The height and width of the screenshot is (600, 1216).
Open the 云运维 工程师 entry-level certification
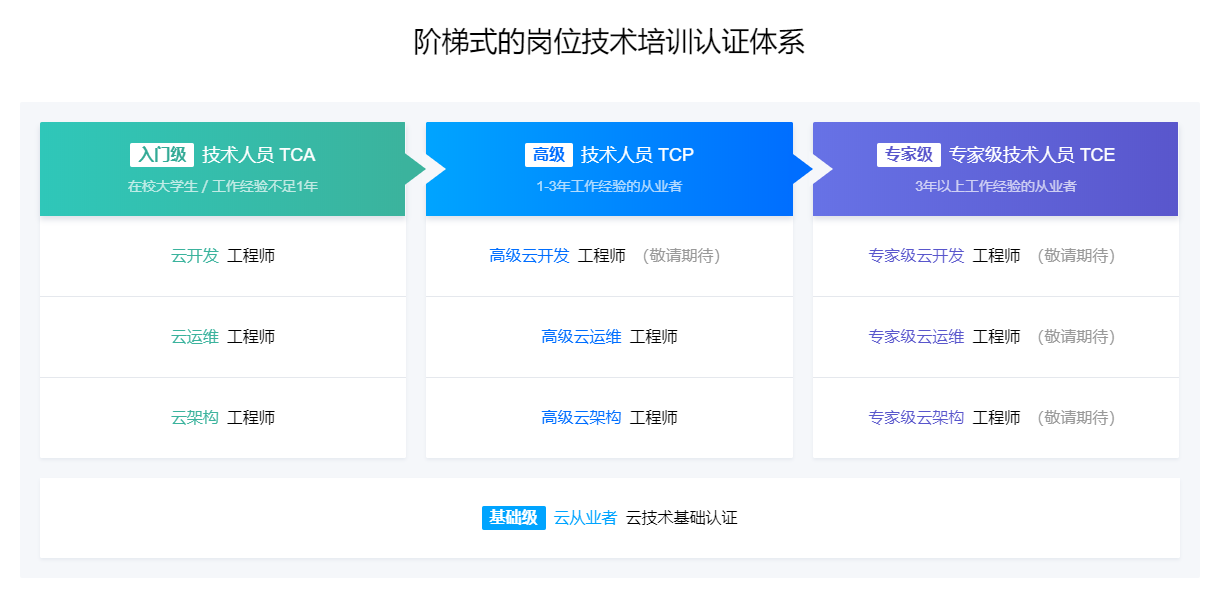coord(223,337)
